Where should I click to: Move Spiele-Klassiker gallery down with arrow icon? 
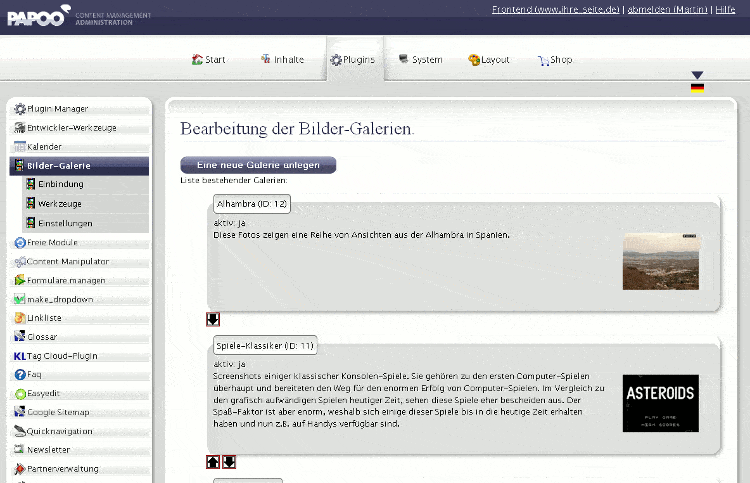pyautogui.click(x=229, y=462)
